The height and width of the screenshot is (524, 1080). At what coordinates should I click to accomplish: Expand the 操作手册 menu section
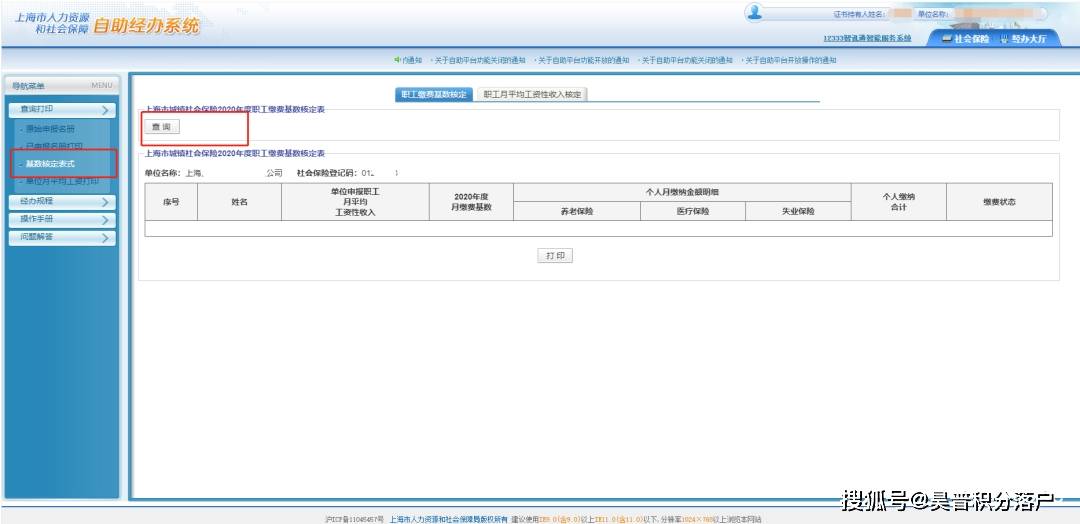(x=62, y=219)
